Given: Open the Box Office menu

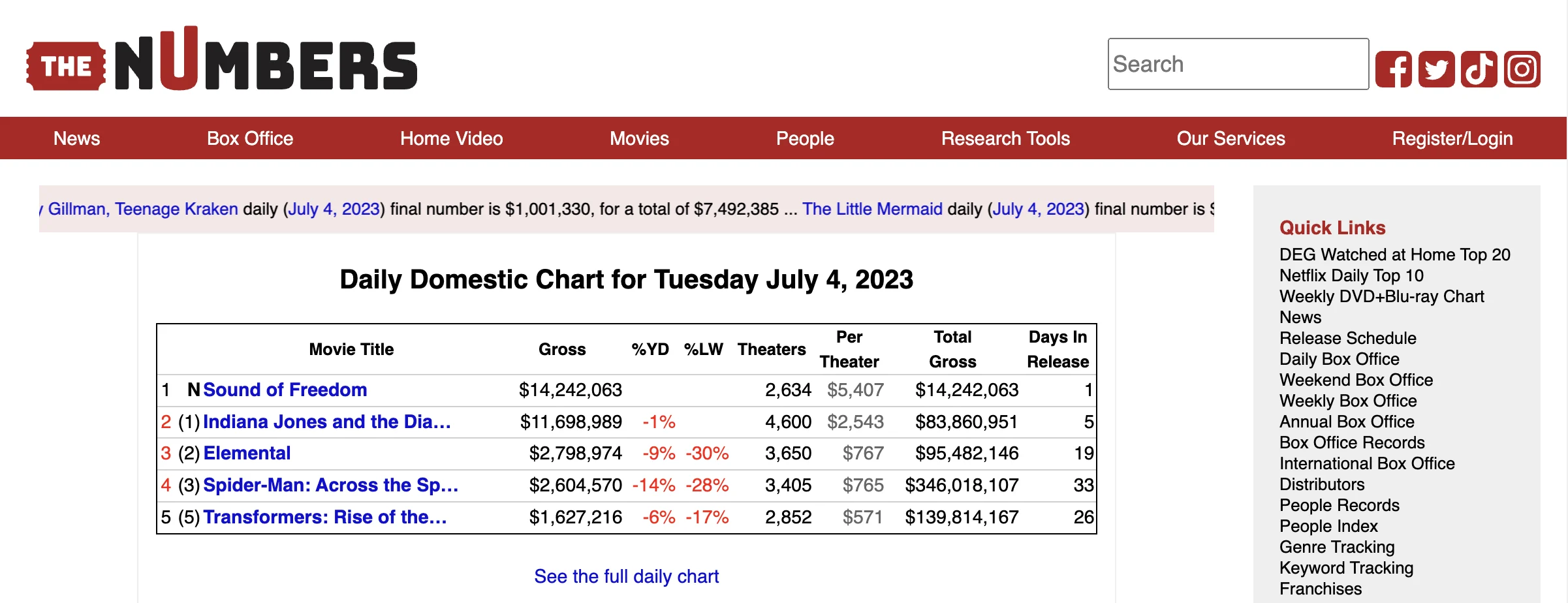Looking at the screenshot, I should point(250,138).
